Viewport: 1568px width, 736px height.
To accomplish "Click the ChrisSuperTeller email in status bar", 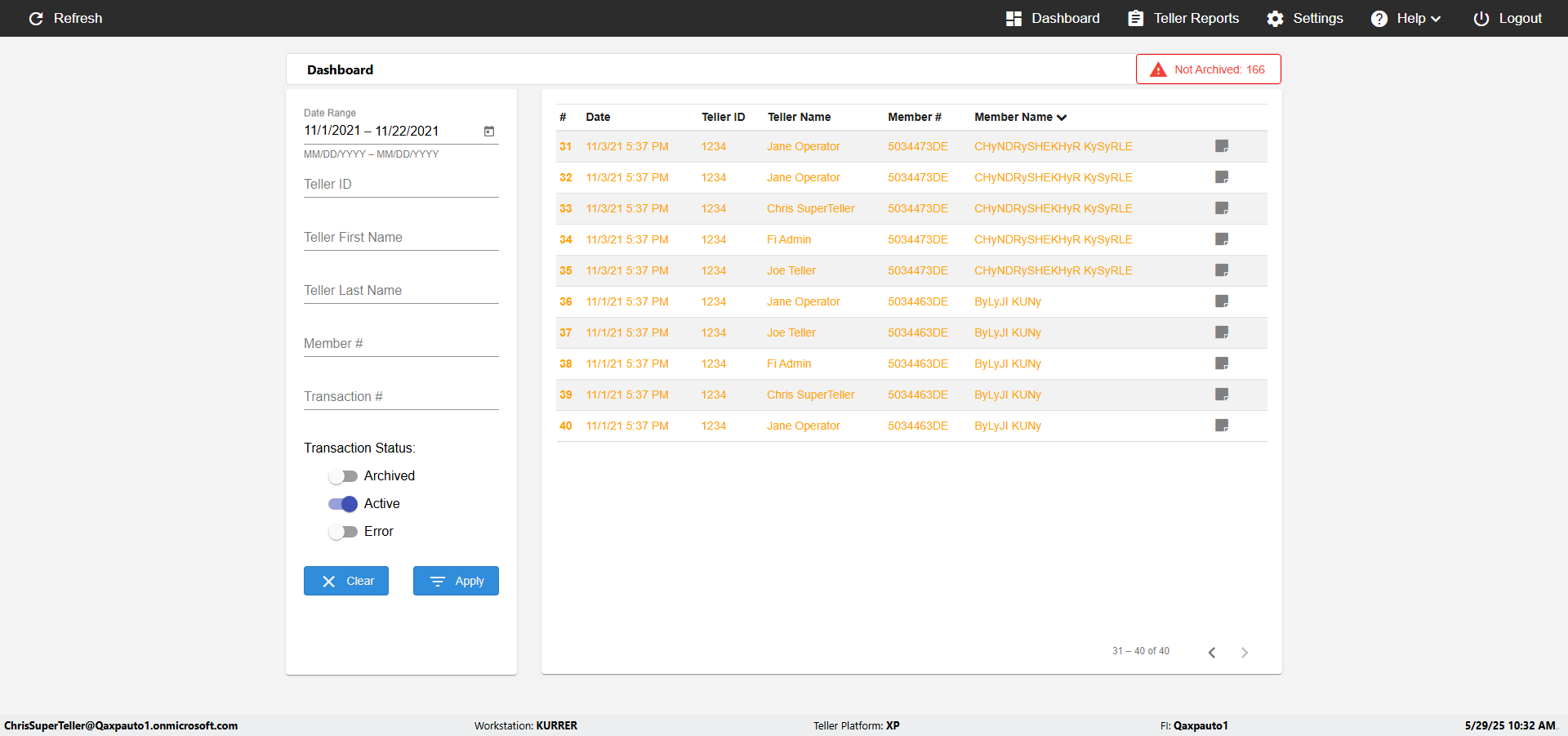I will point(121,725).
